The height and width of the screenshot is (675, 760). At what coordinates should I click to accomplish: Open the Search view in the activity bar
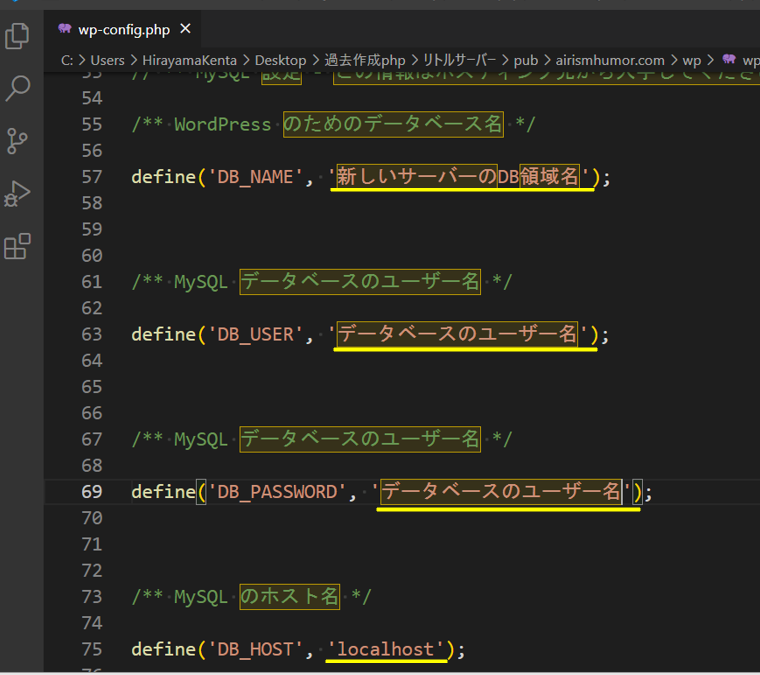(17, 89)
